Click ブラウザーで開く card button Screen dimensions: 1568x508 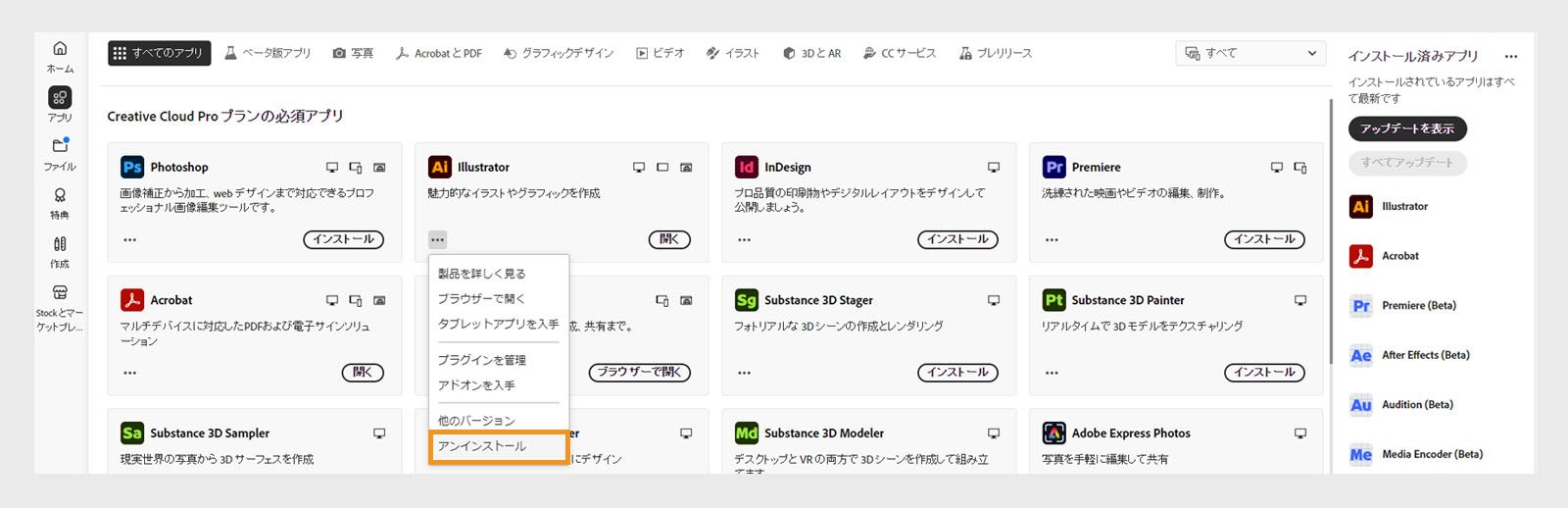639,373
